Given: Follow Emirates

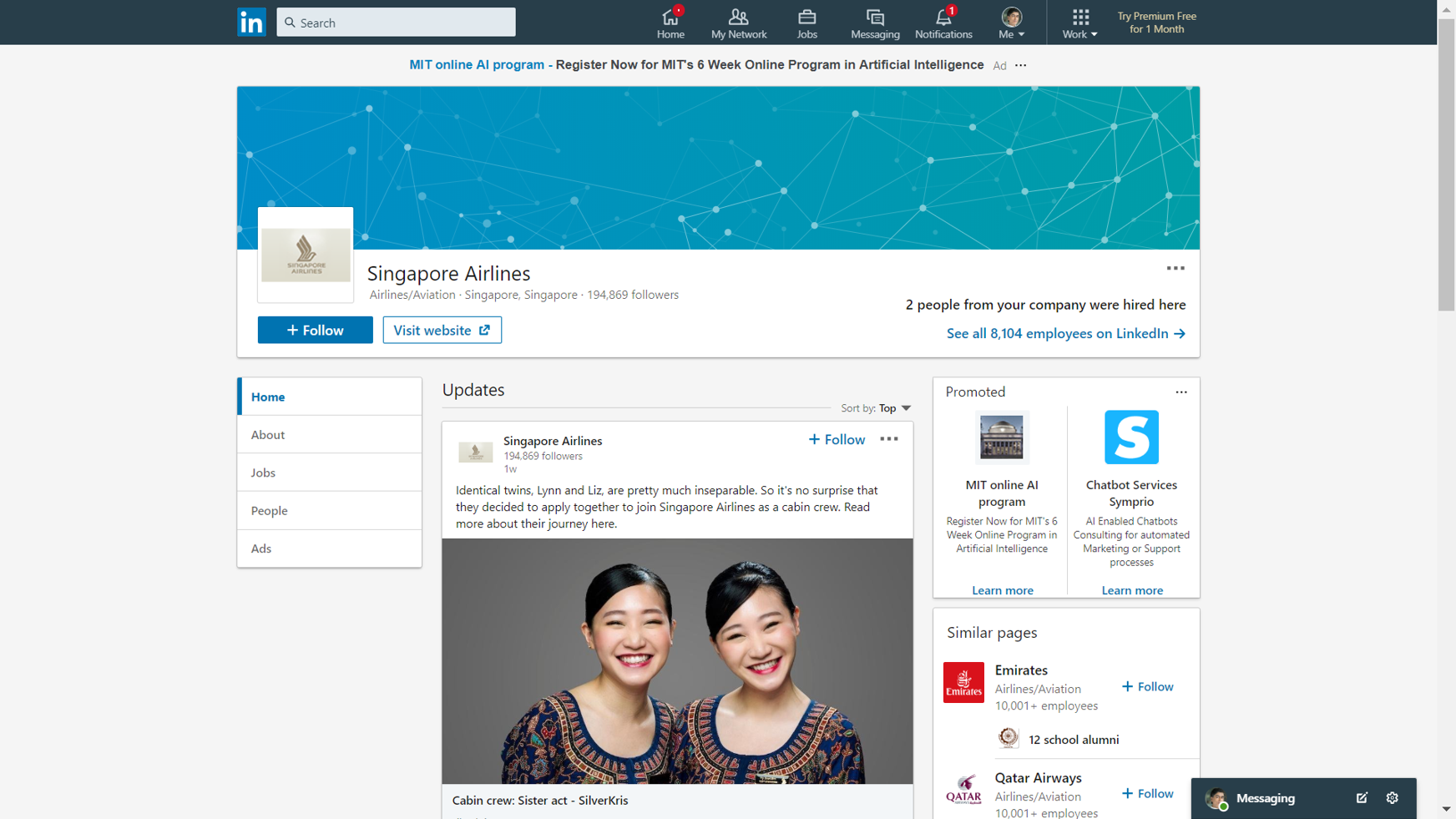Looking at the screenshot, I should click(1148, 686).
